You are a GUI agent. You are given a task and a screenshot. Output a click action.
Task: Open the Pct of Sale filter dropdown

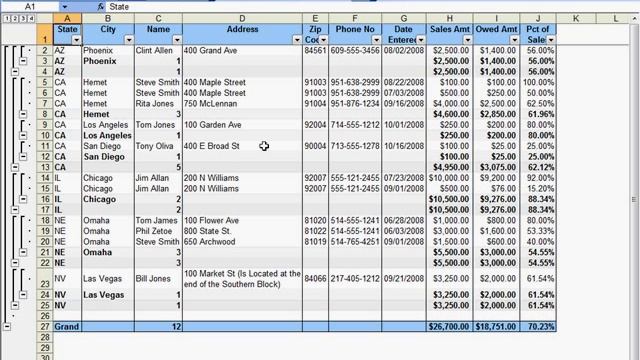pos(551,40)
